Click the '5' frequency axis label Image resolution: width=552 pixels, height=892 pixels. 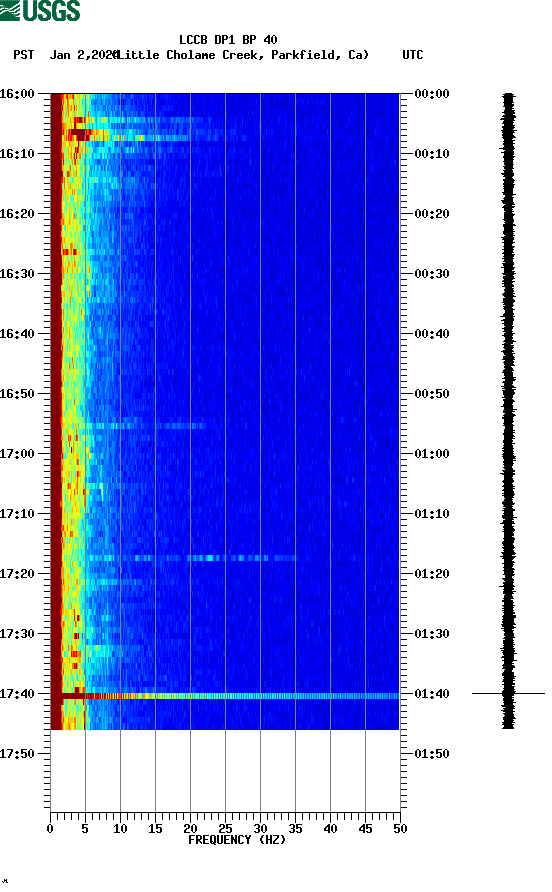[x=85, y=829]
